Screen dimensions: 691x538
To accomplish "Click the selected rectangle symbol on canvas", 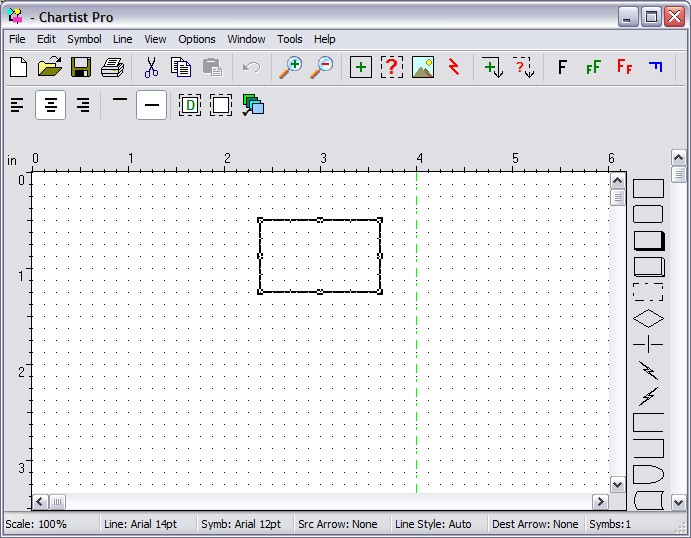I will 320,256.
